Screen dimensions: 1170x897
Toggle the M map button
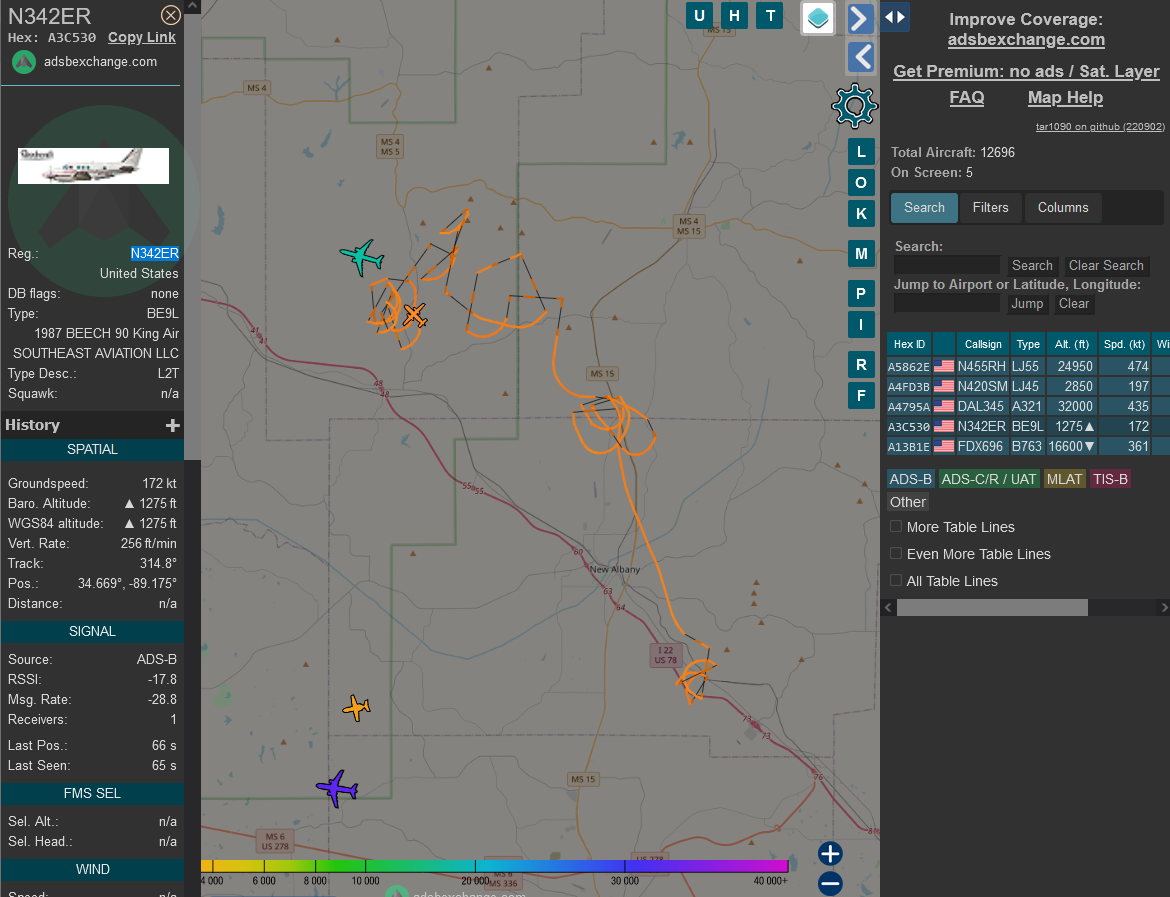[861, 254]
